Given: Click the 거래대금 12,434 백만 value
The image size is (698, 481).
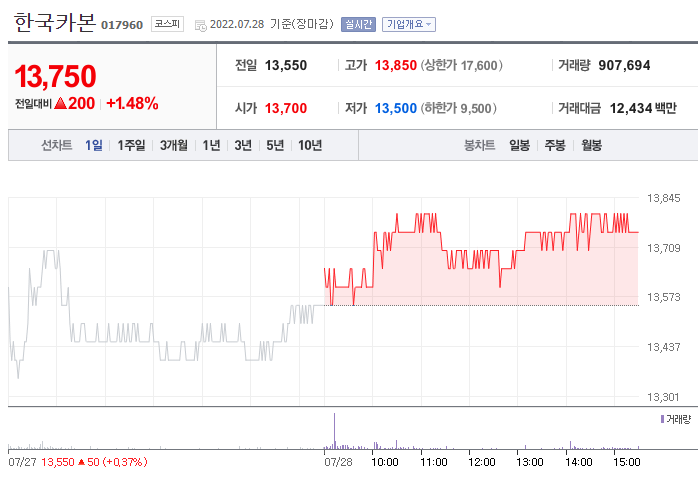Looking at the screenshot, I should coord(643,108).
